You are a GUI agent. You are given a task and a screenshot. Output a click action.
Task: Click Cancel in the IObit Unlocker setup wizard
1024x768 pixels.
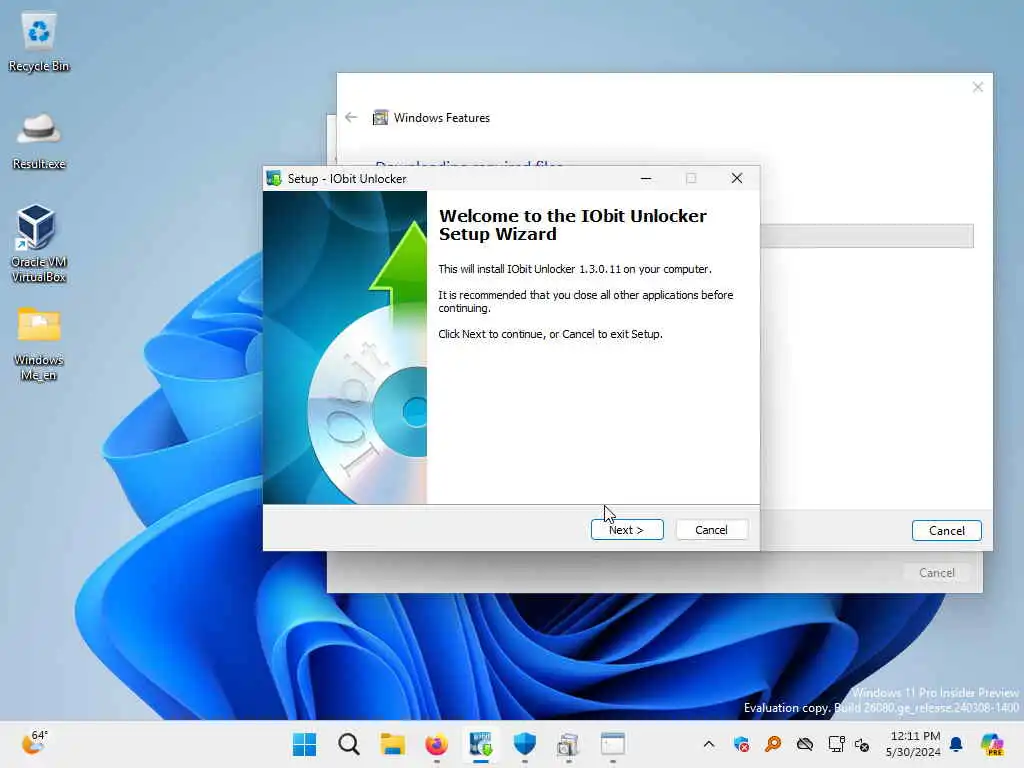[x=711, y=530]
